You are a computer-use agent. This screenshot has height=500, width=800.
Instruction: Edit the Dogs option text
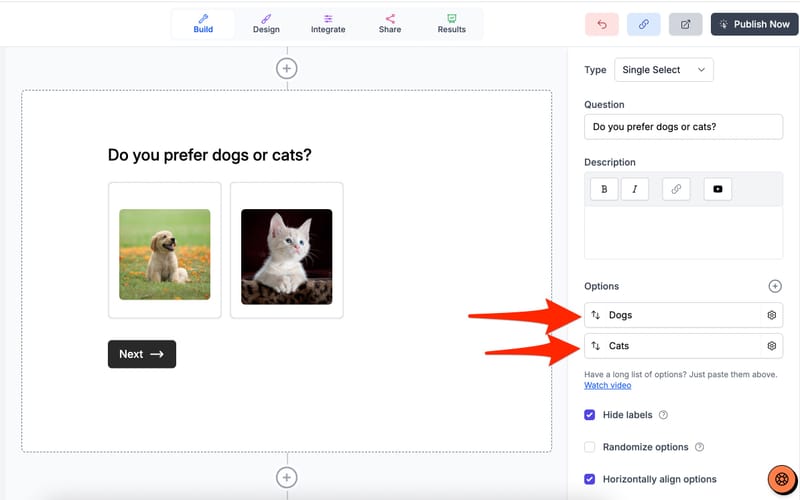tap(683, 315)
